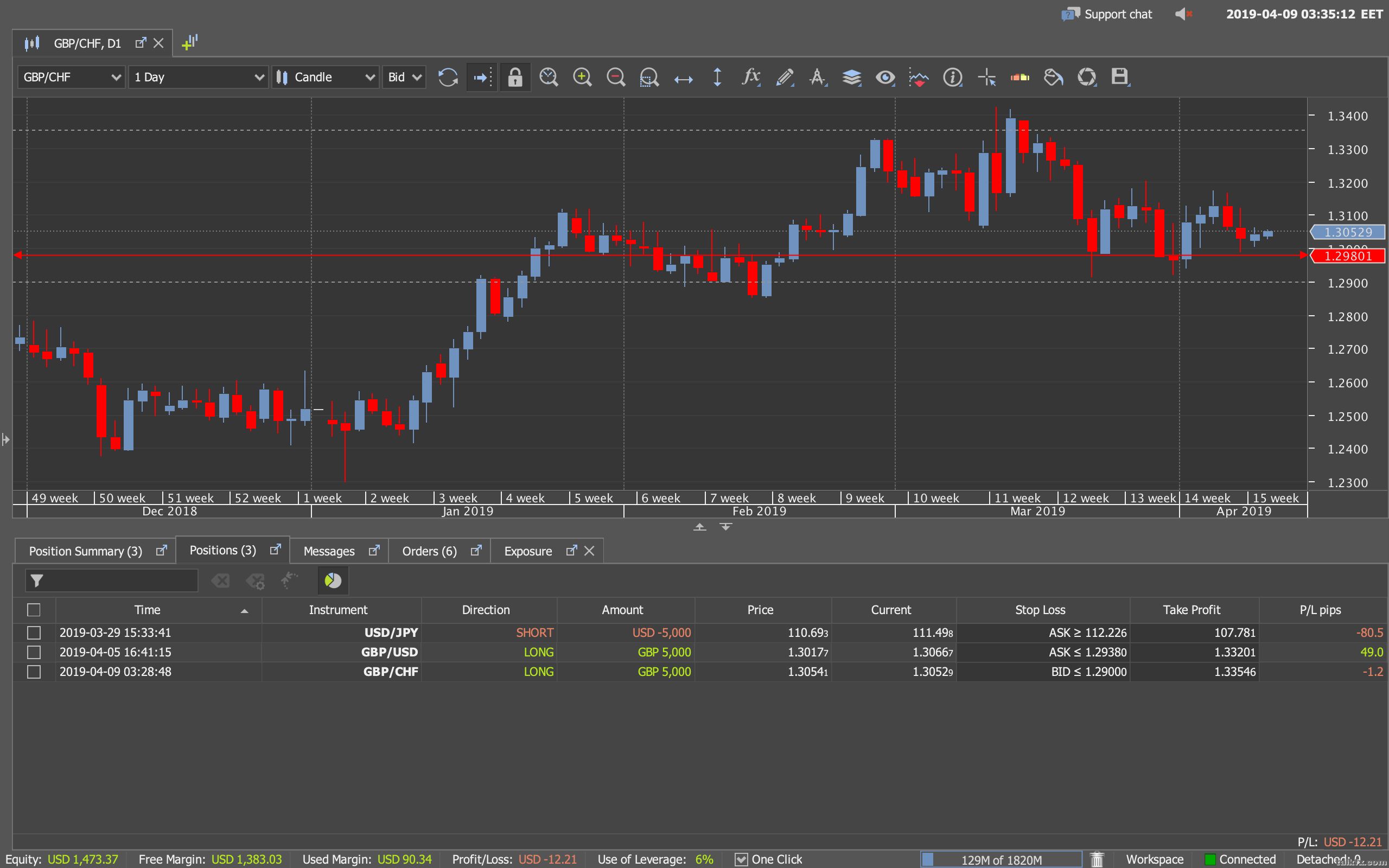Click the save chart floppy icon
Image resolution: width=1389 pixels, height=868 pixels.
pos(1120,77)
